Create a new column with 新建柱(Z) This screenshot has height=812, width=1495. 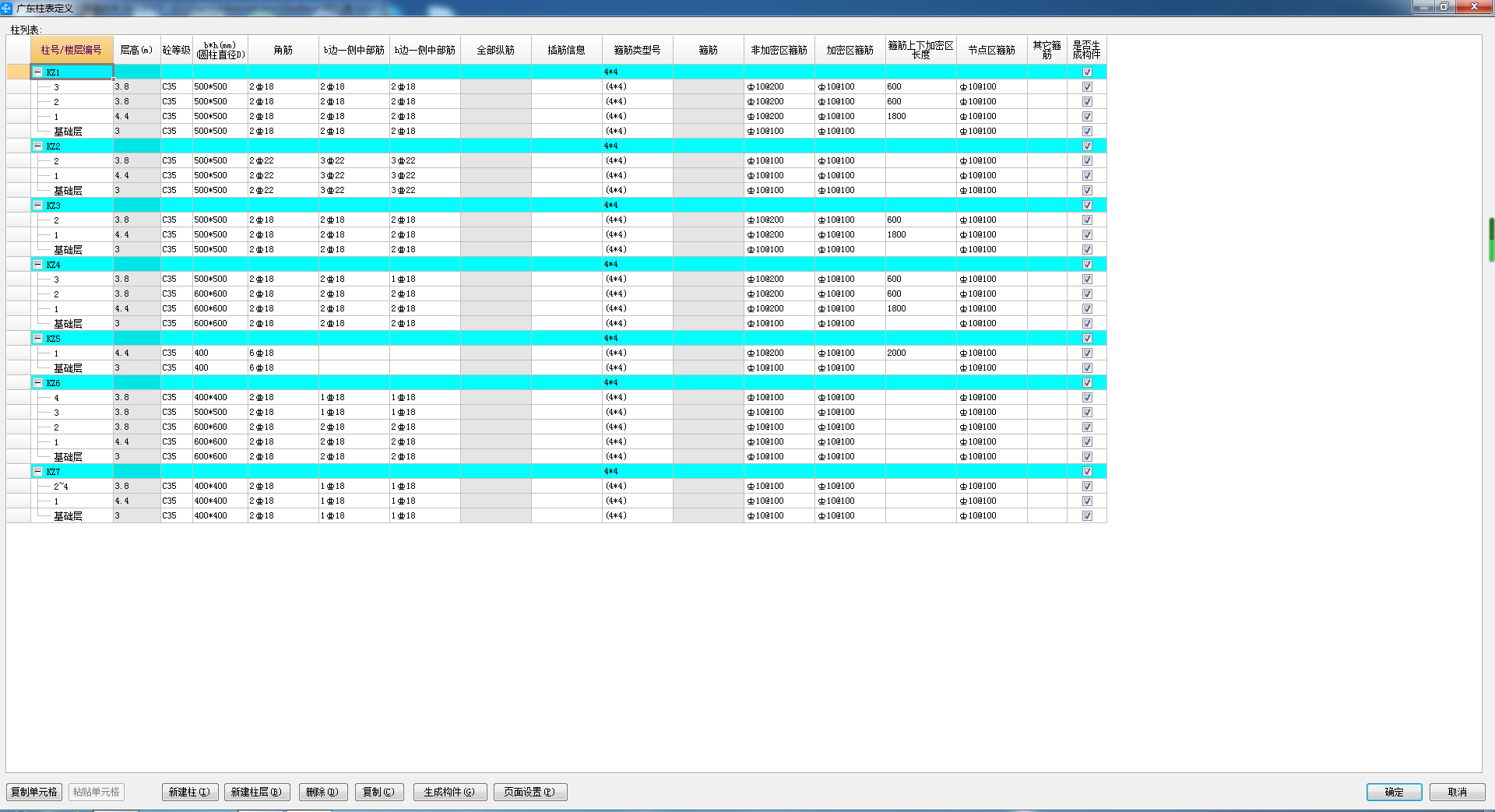(x=190, y=792)
